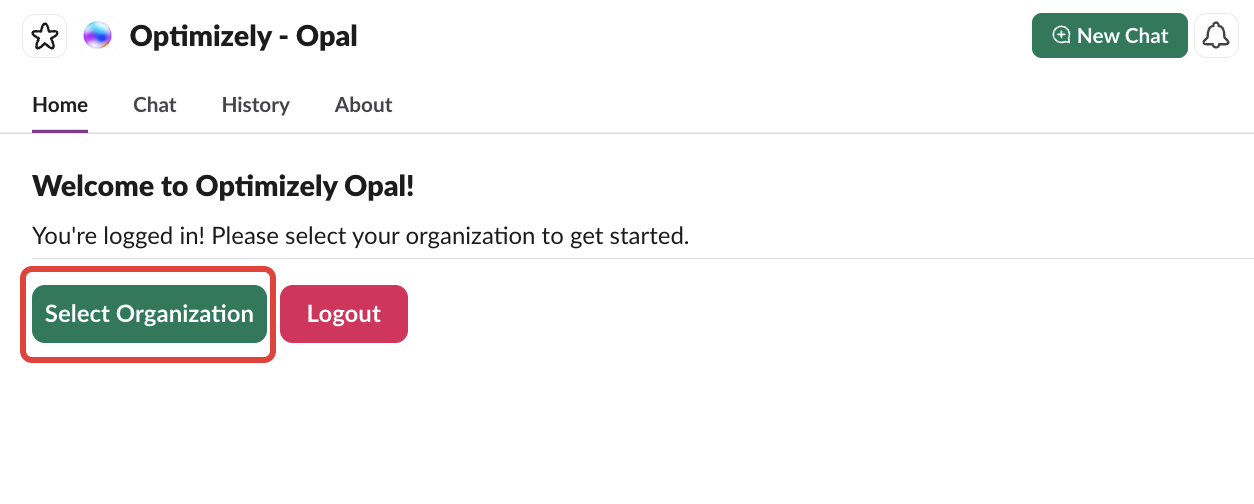Viewport: 1254px width, 504px height.
Task: Click the word Opal in the header title
Action: (327, 37)
